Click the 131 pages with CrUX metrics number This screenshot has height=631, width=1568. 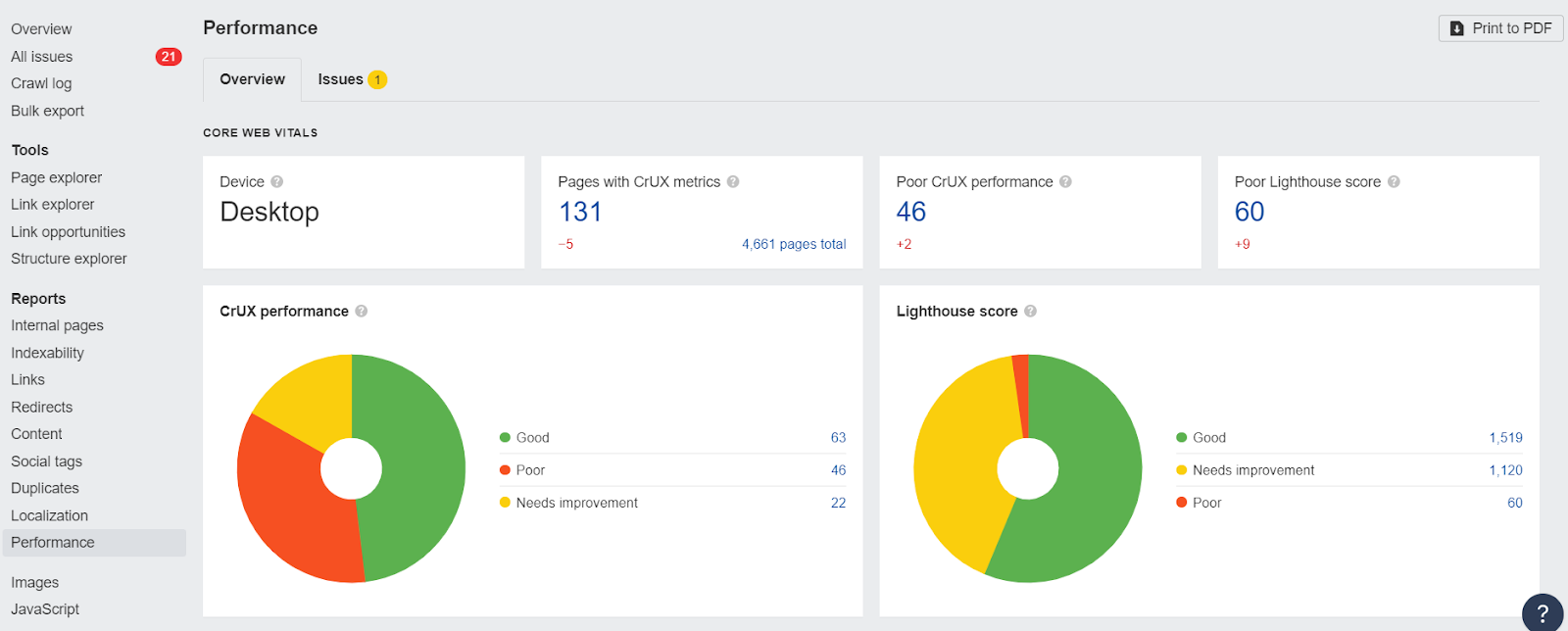[x=580, y=212]
